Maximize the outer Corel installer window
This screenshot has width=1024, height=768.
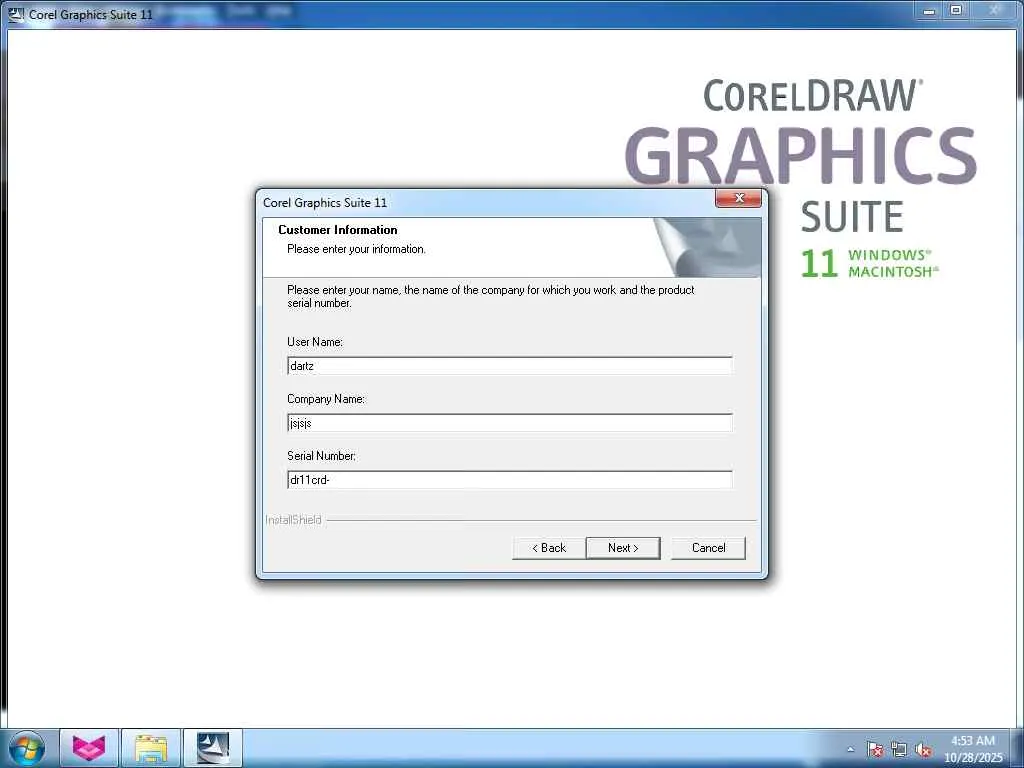click(x=956, y=11)
